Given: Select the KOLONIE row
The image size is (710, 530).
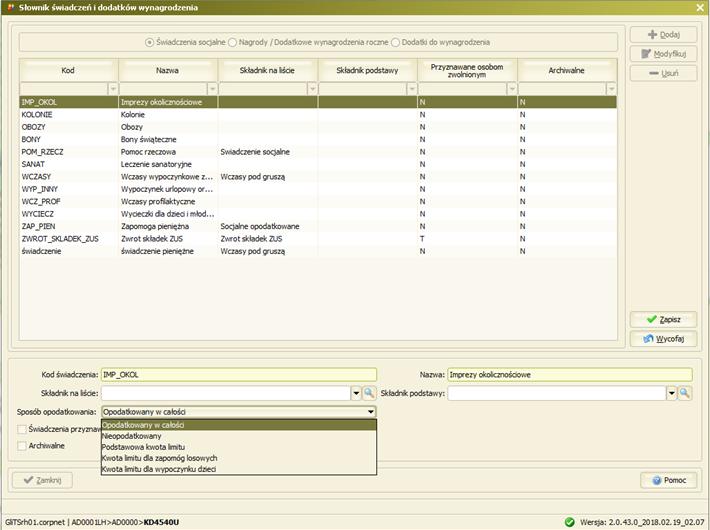Looking at the screenshot, I should 318,115.
